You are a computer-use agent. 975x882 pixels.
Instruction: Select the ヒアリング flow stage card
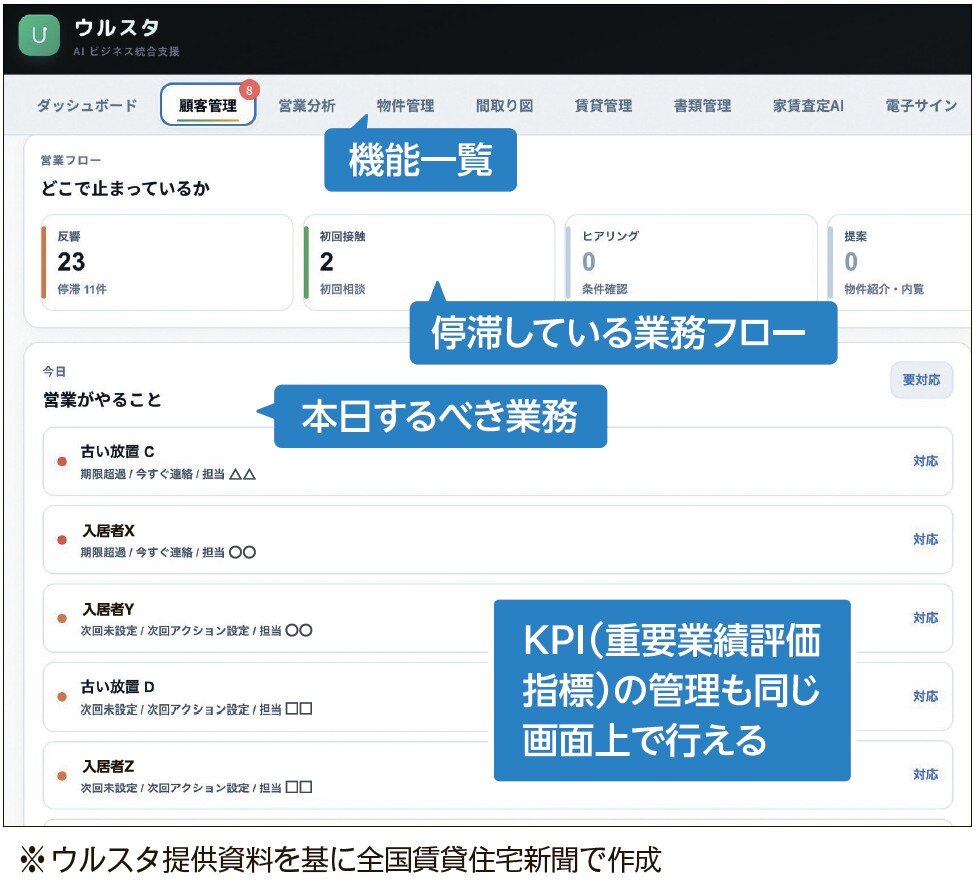point(691,262)
